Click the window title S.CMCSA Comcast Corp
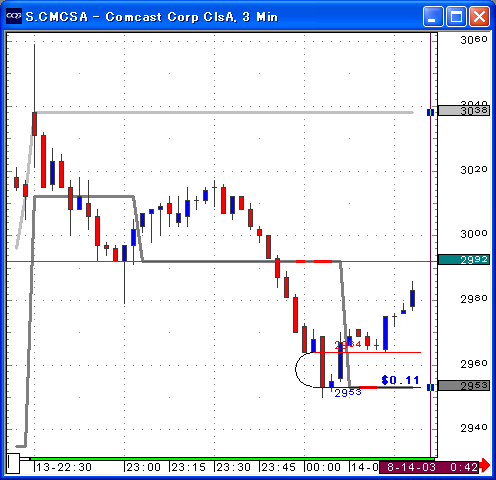Screen dimensions: 496x480 pos(152,17)
